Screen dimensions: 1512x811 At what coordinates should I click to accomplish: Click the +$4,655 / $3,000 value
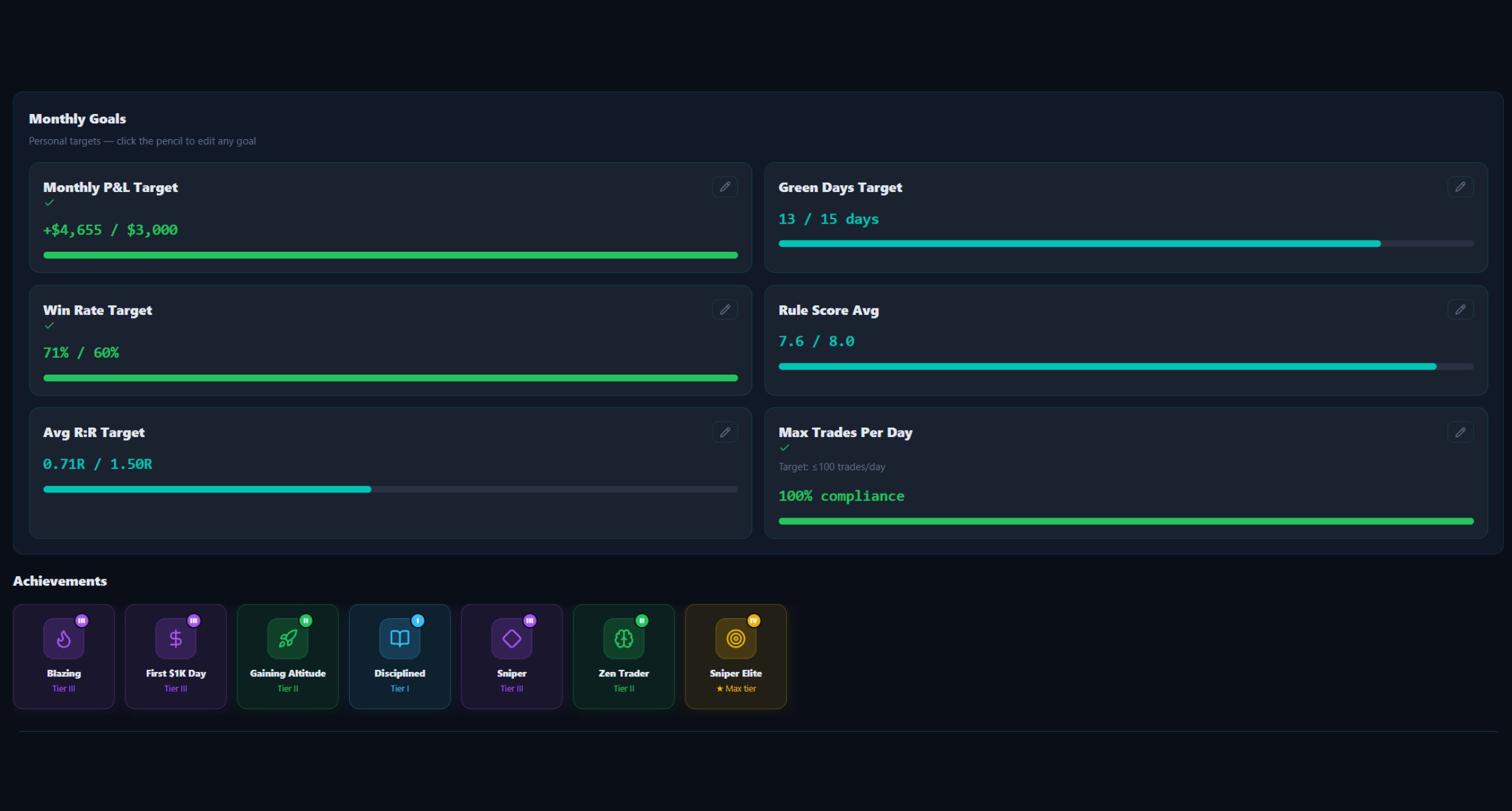tap(110, 230)
